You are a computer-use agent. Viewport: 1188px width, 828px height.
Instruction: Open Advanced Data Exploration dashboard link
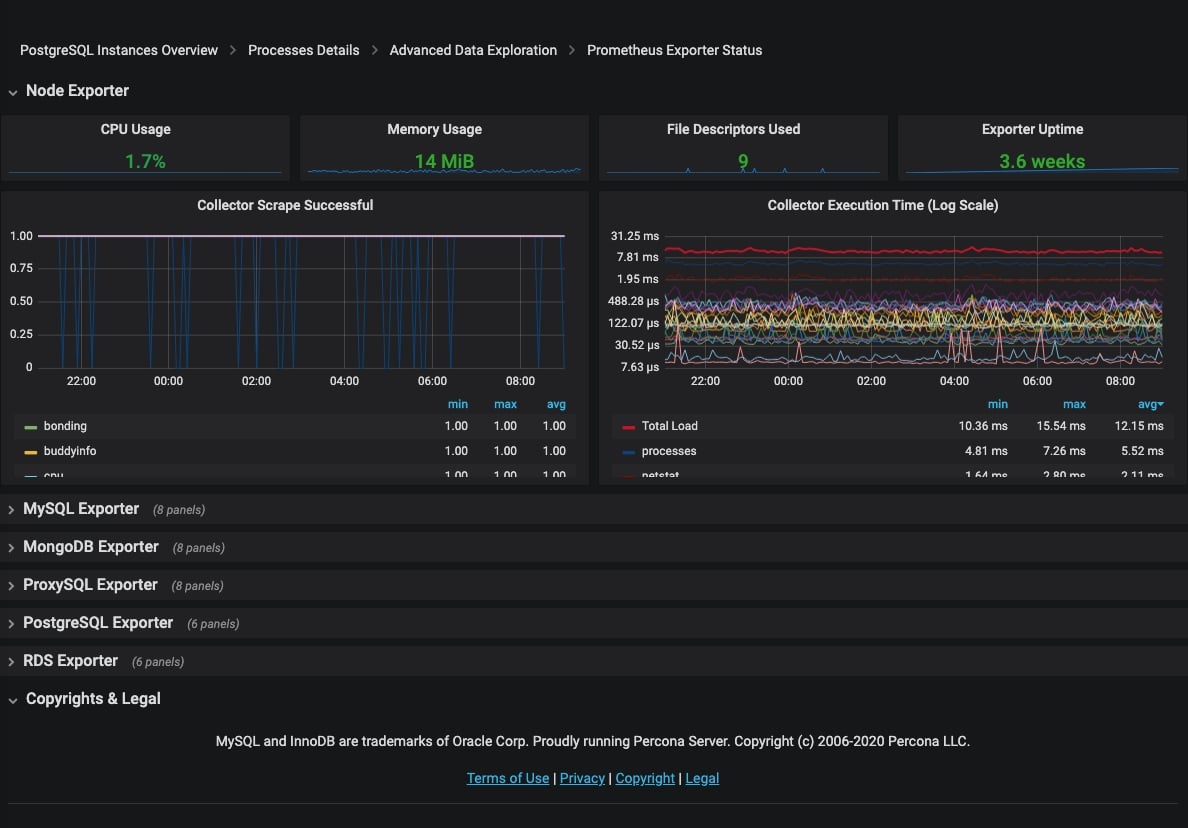coord(473,50)
